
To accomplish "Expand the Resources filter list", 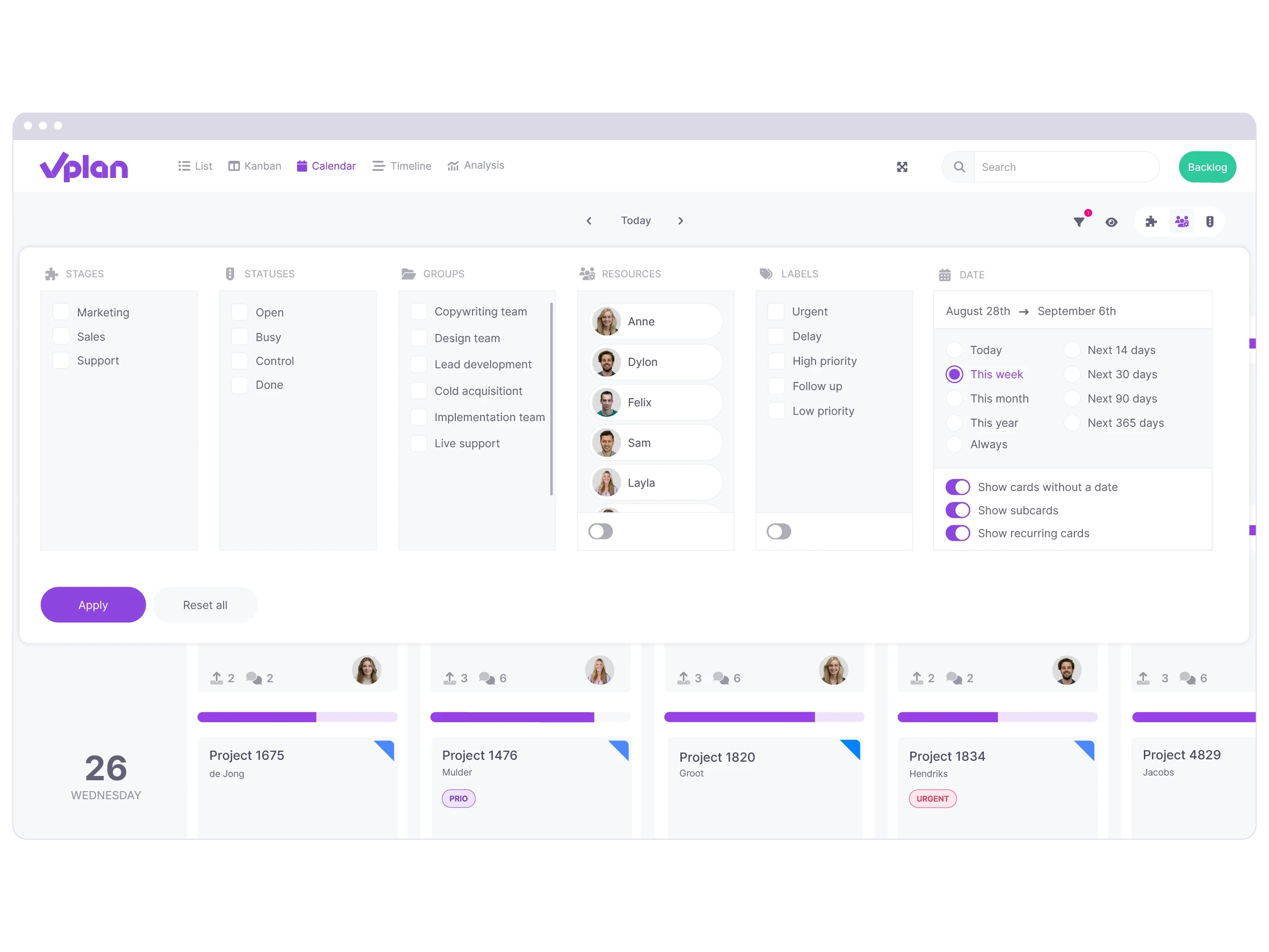I will 600,531.
